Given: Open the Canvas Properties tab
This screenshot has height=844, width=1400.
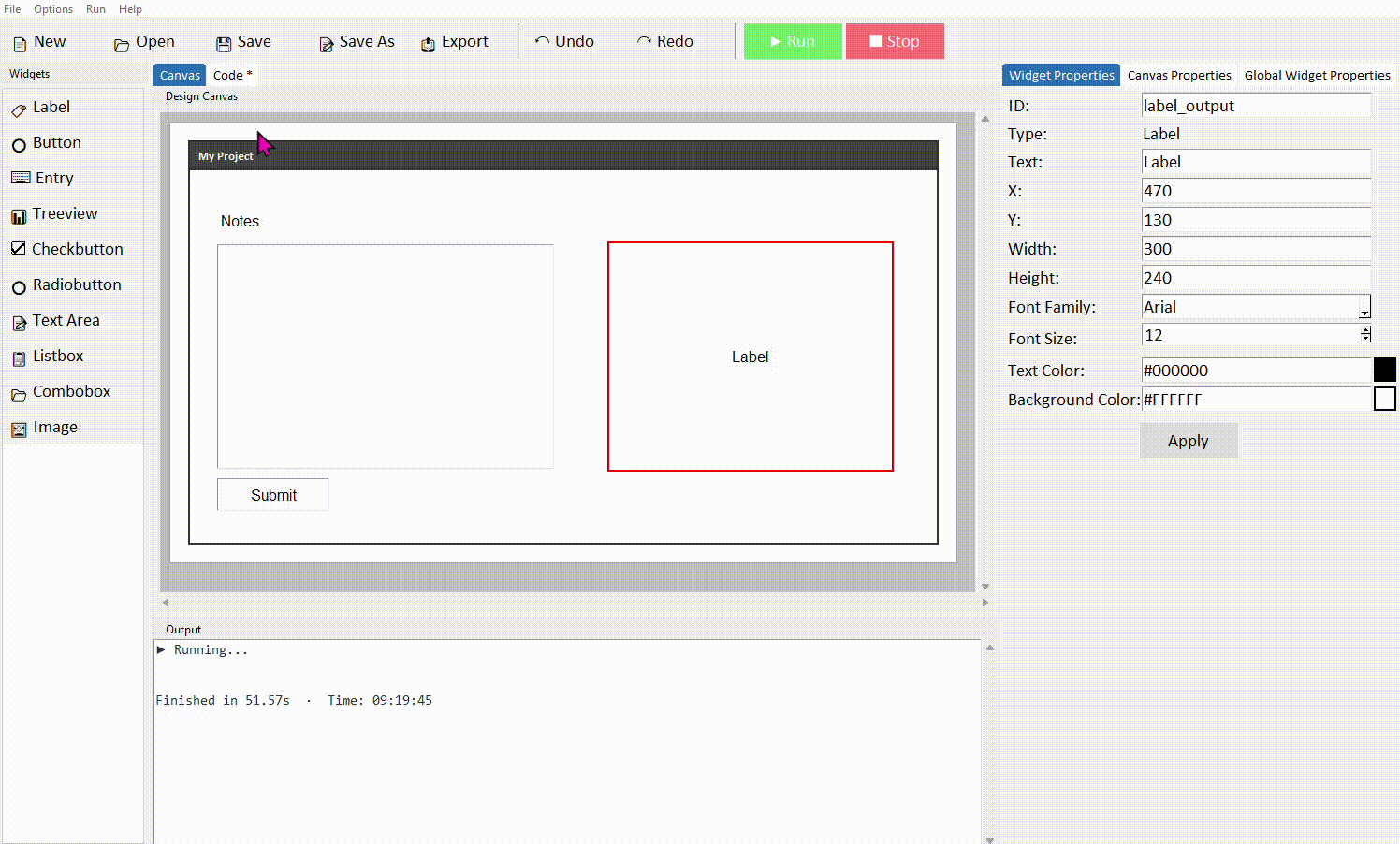Looking at the screenshot, I should pos(1179,75).
